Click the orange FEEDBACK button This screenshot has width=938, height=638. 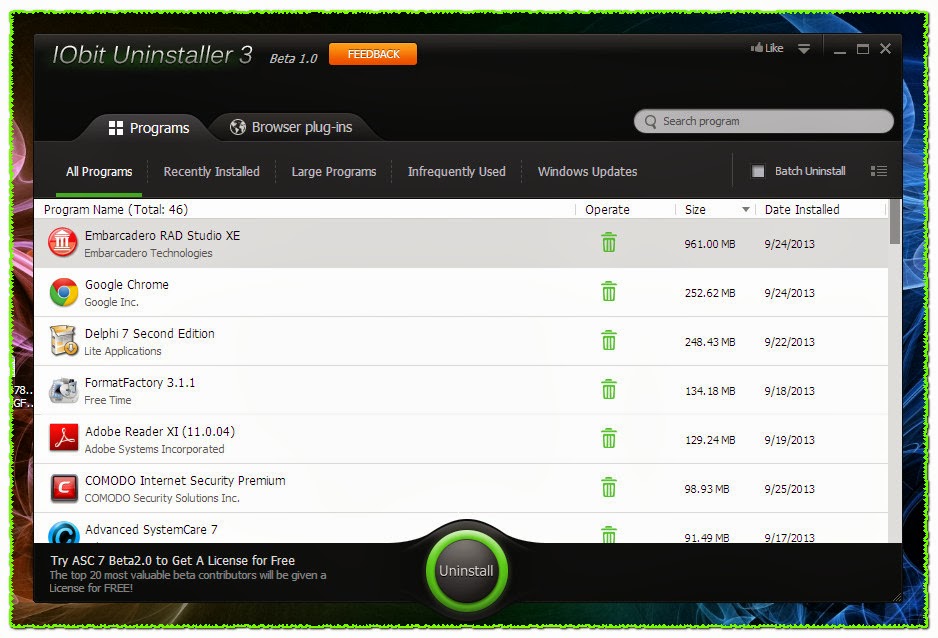(x=373, y=54)
